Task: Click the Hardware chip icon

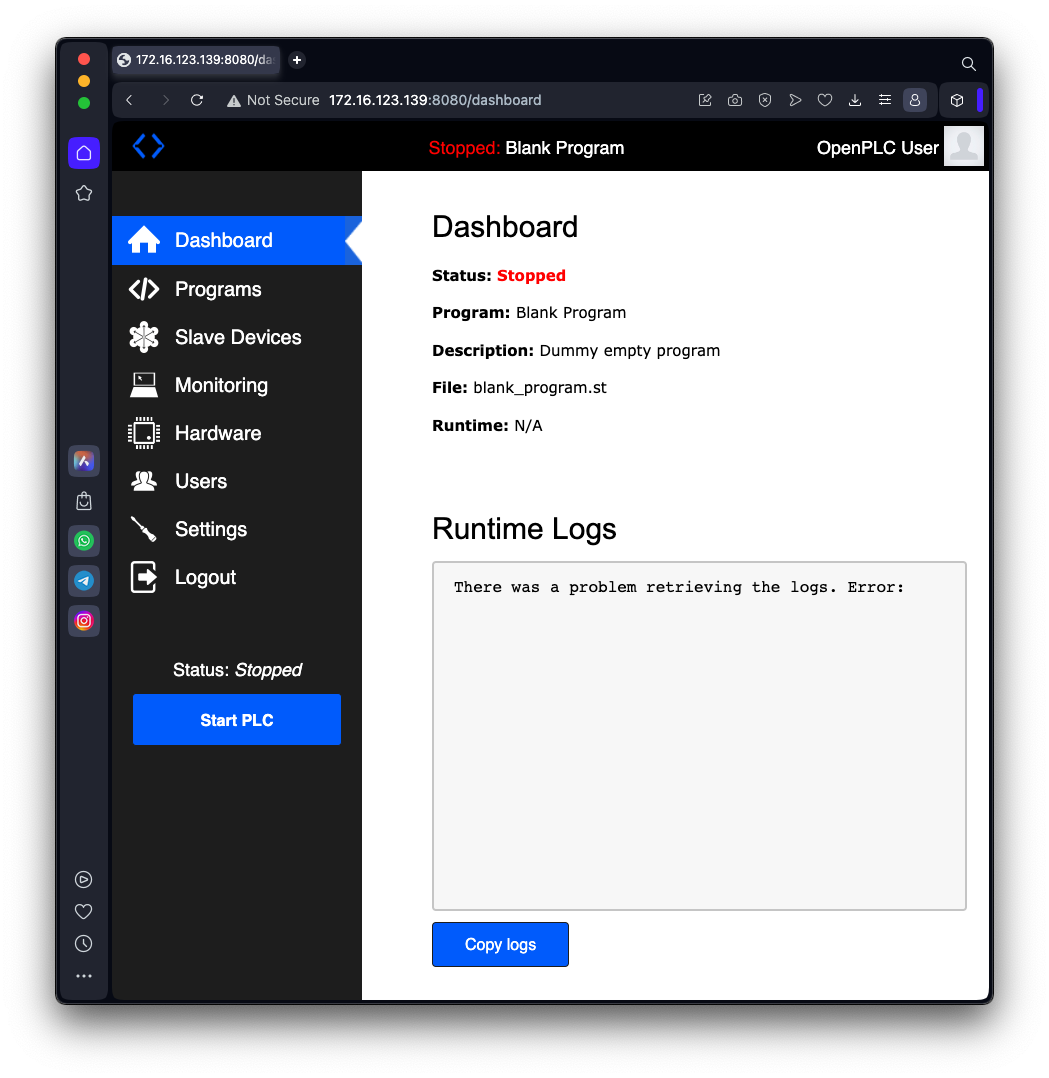Action: (144, 433)
